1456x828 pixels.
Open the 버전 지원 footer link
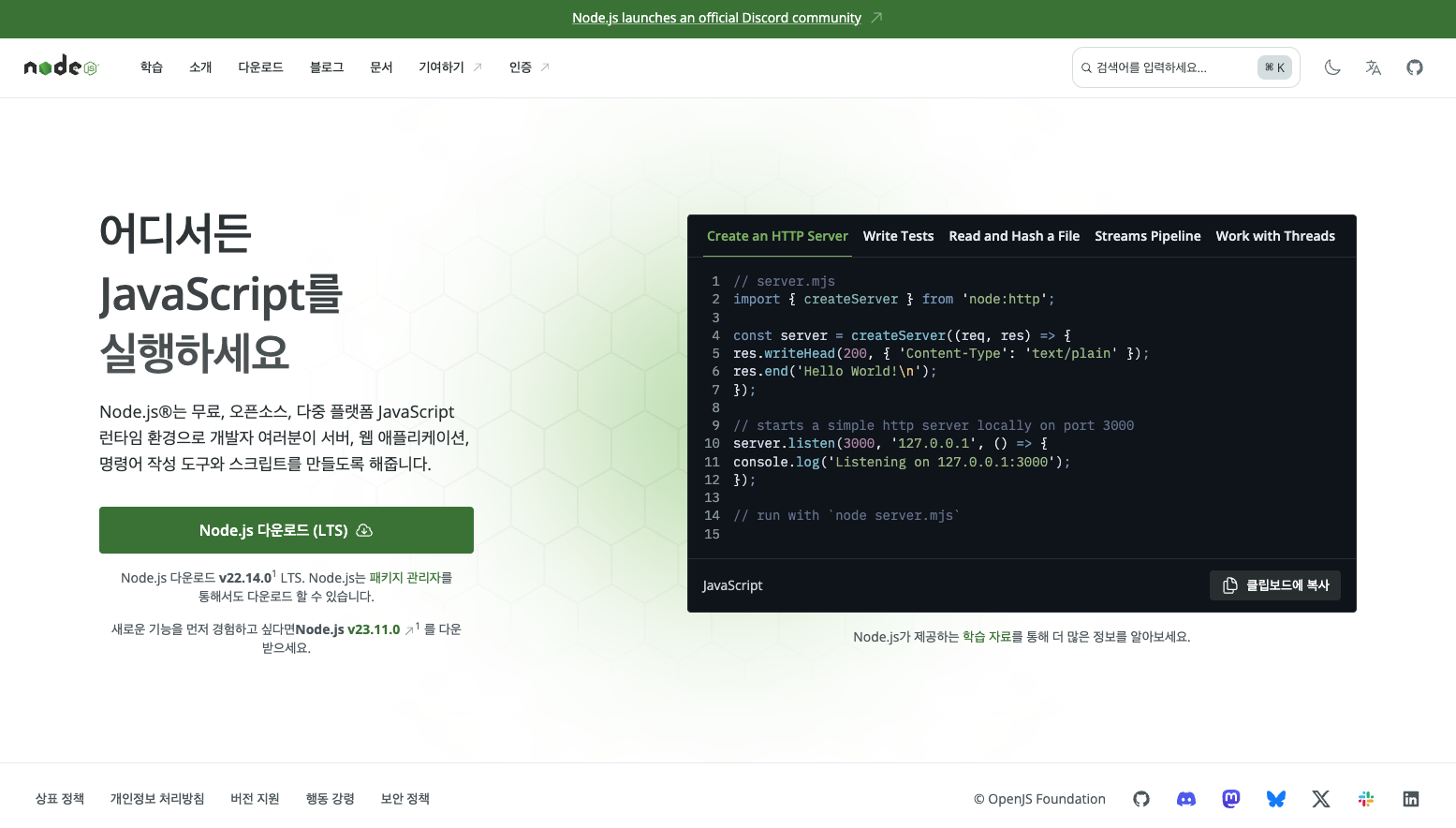coord(255,799)
